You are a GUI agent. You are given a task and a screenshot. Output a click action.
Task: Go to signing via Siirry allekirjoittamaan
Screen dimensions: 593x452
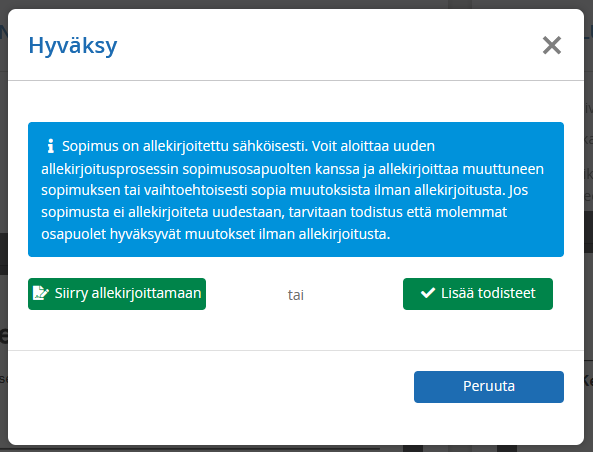(117, 294)
